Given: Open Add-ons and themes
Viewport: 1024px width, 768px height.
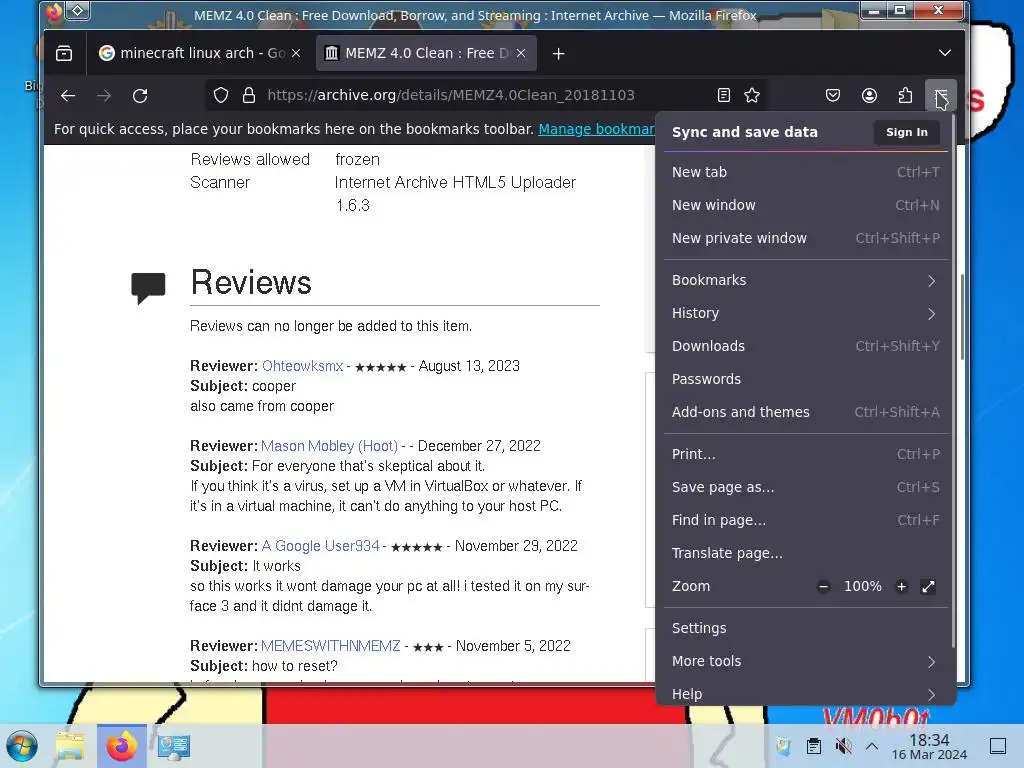Looking at the screenshot, I should pos(806,412).
